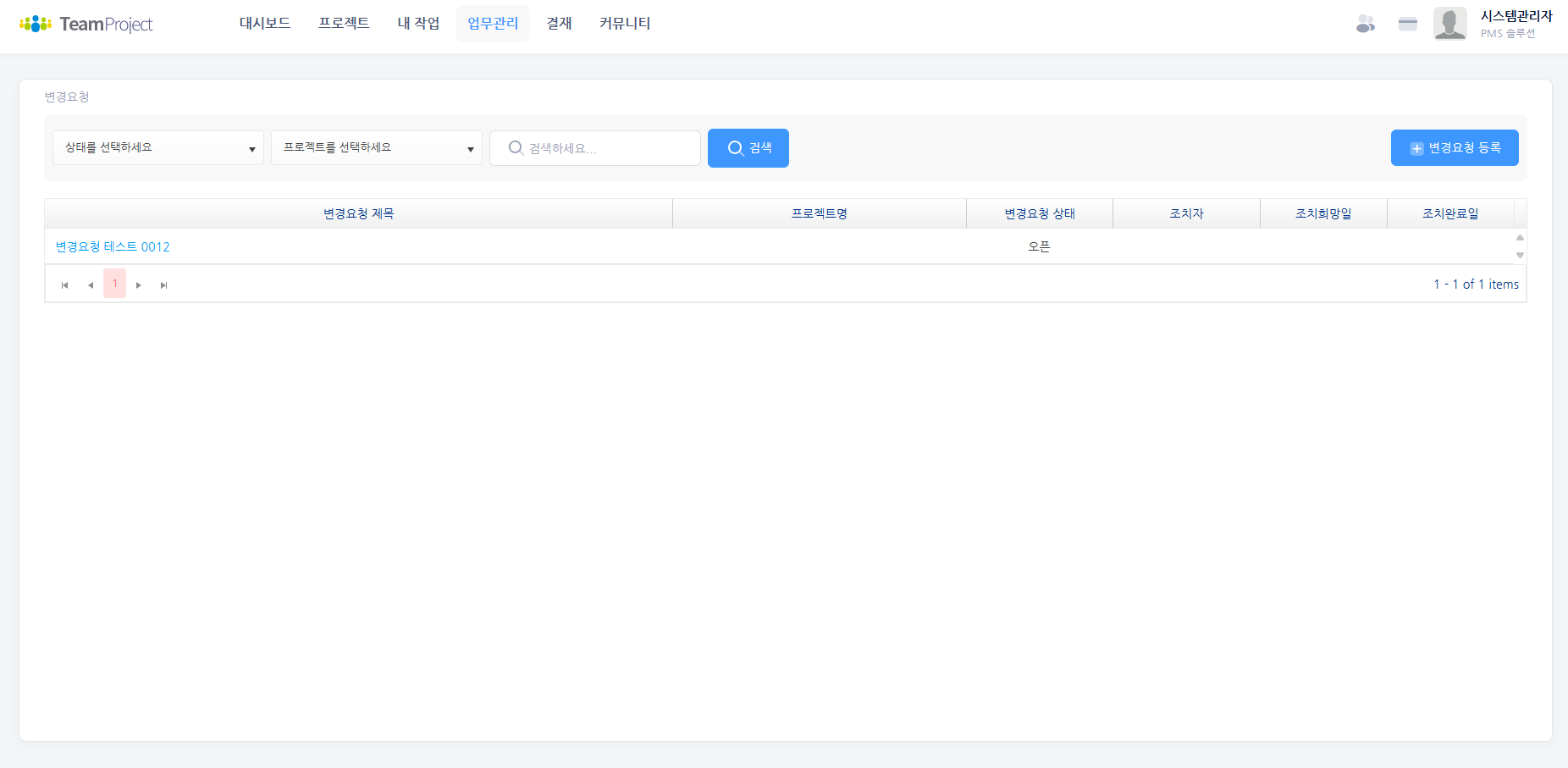Image resolution: width=1568 pixels, height=768 pixels.
Task: Open the system administrator profile avatar
Action: [1449, 24]
